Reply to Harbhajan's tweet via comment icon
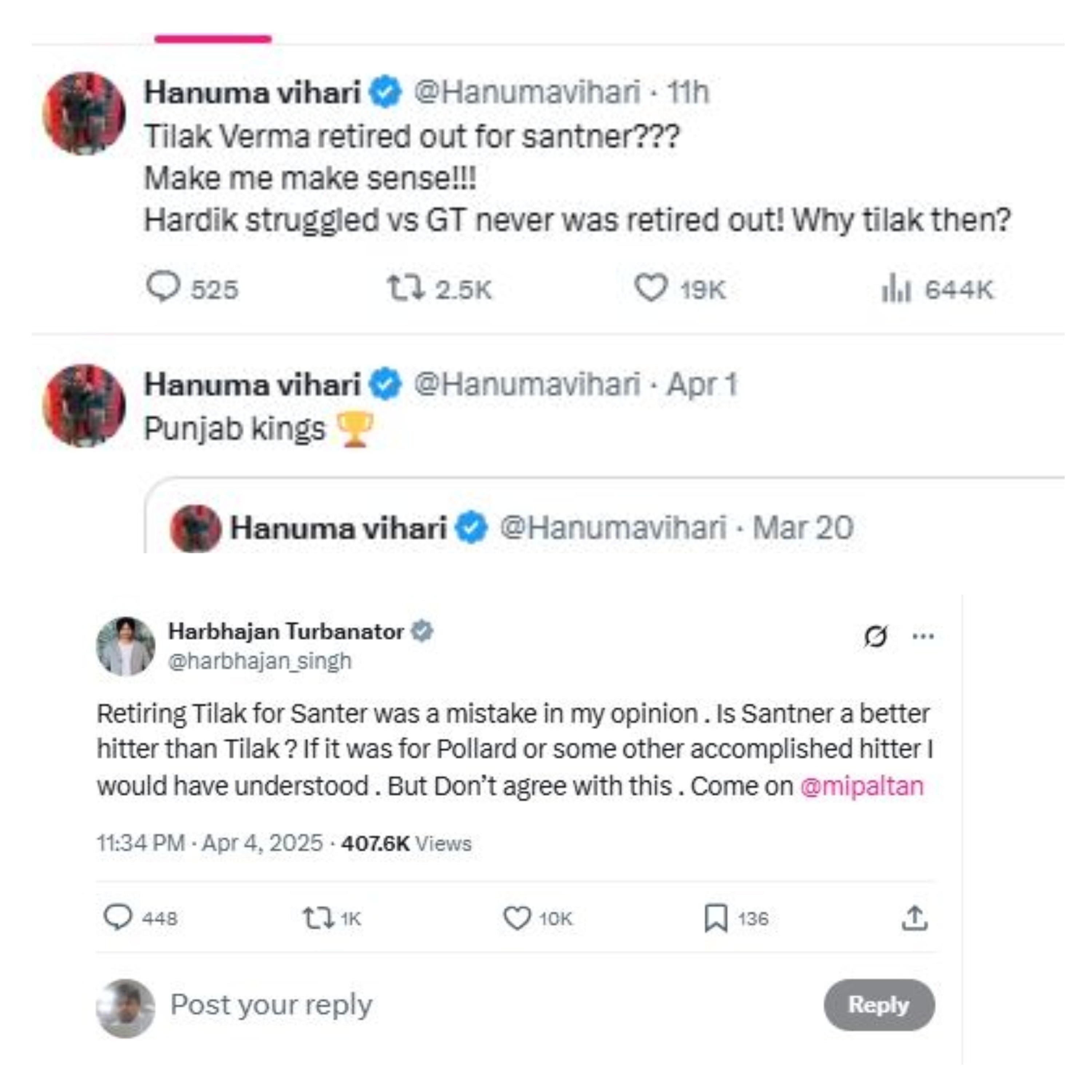Viewport: 1092px width, 1092px height. [118, 918]
